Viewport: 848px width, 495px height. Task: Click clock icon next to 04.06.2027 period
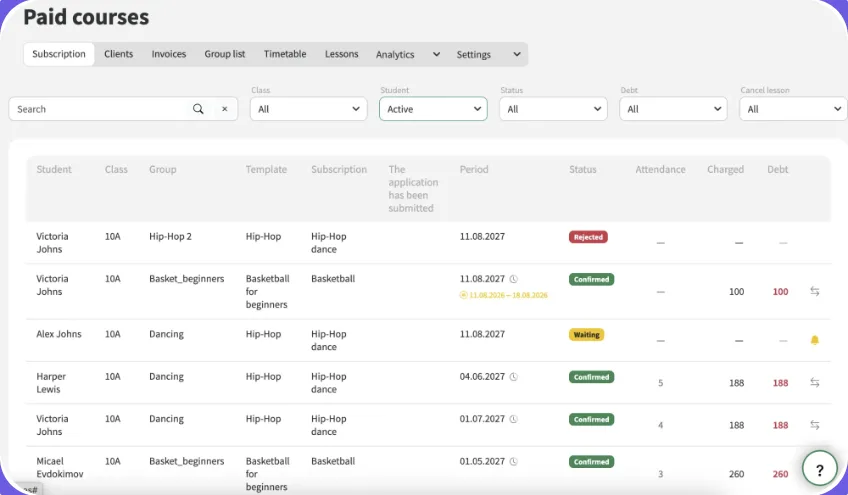click(513, 377)
